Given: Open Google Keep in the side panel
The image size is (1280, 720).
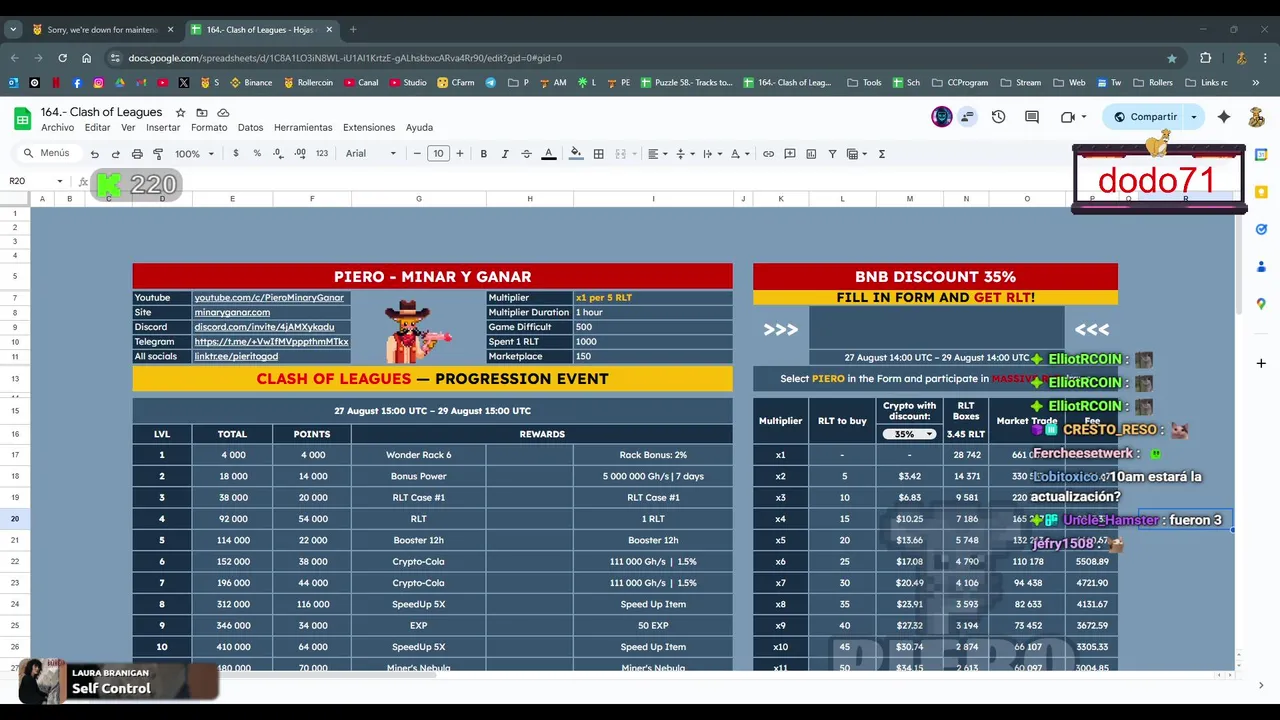Looking at the screenshot, I should (1261, 192).
